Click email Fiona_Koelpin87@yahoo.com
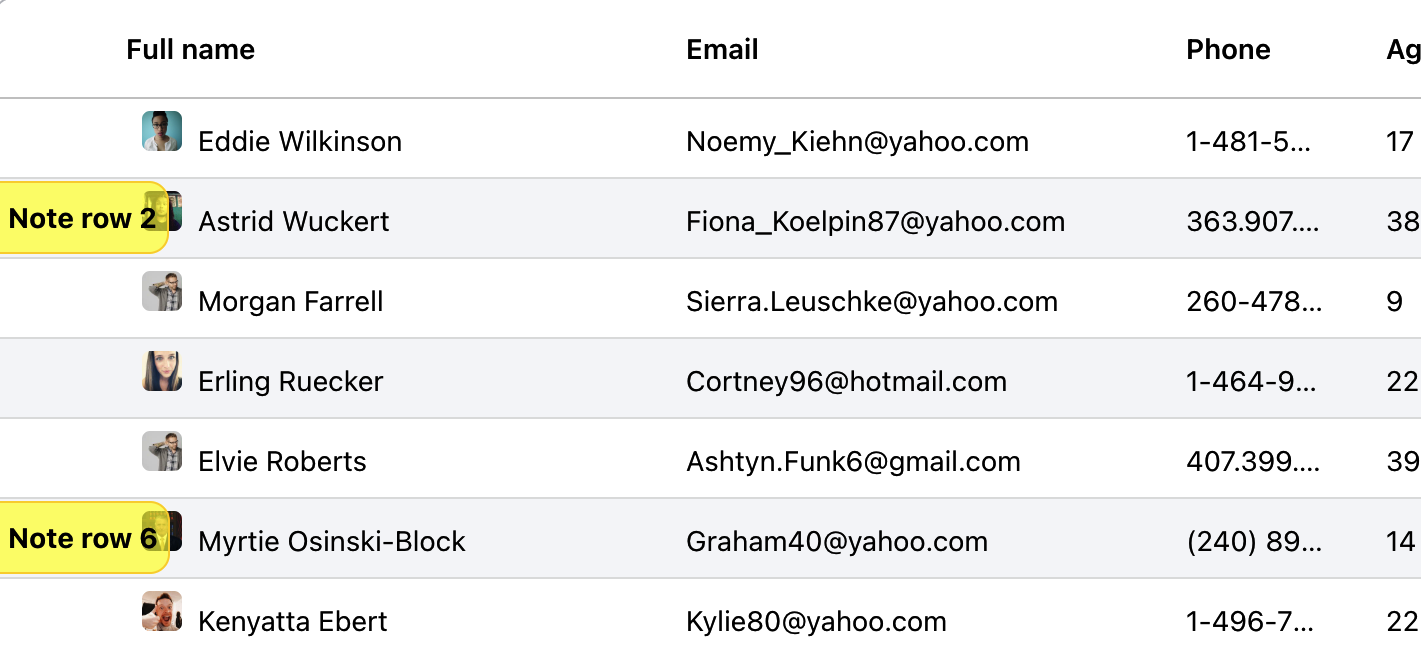The width and height of the screenshot is (1421, 656). pyautogui.click(x=875, y=221)
